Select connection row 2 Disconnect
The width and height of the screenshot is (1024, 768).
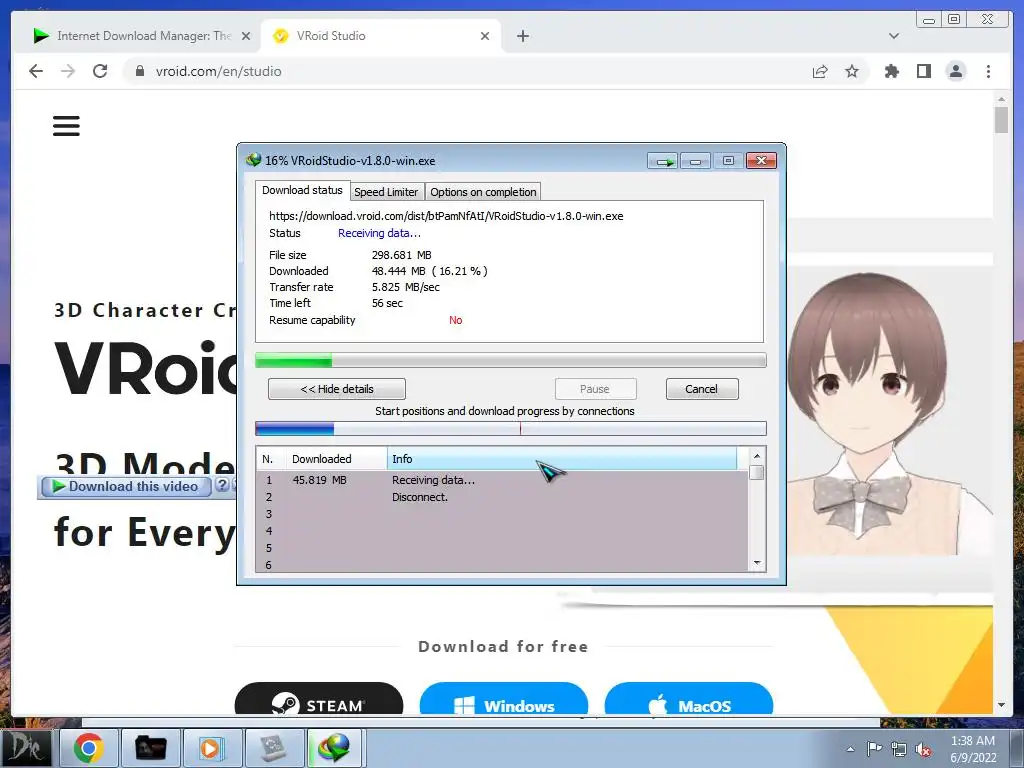(x=502, y=497)
